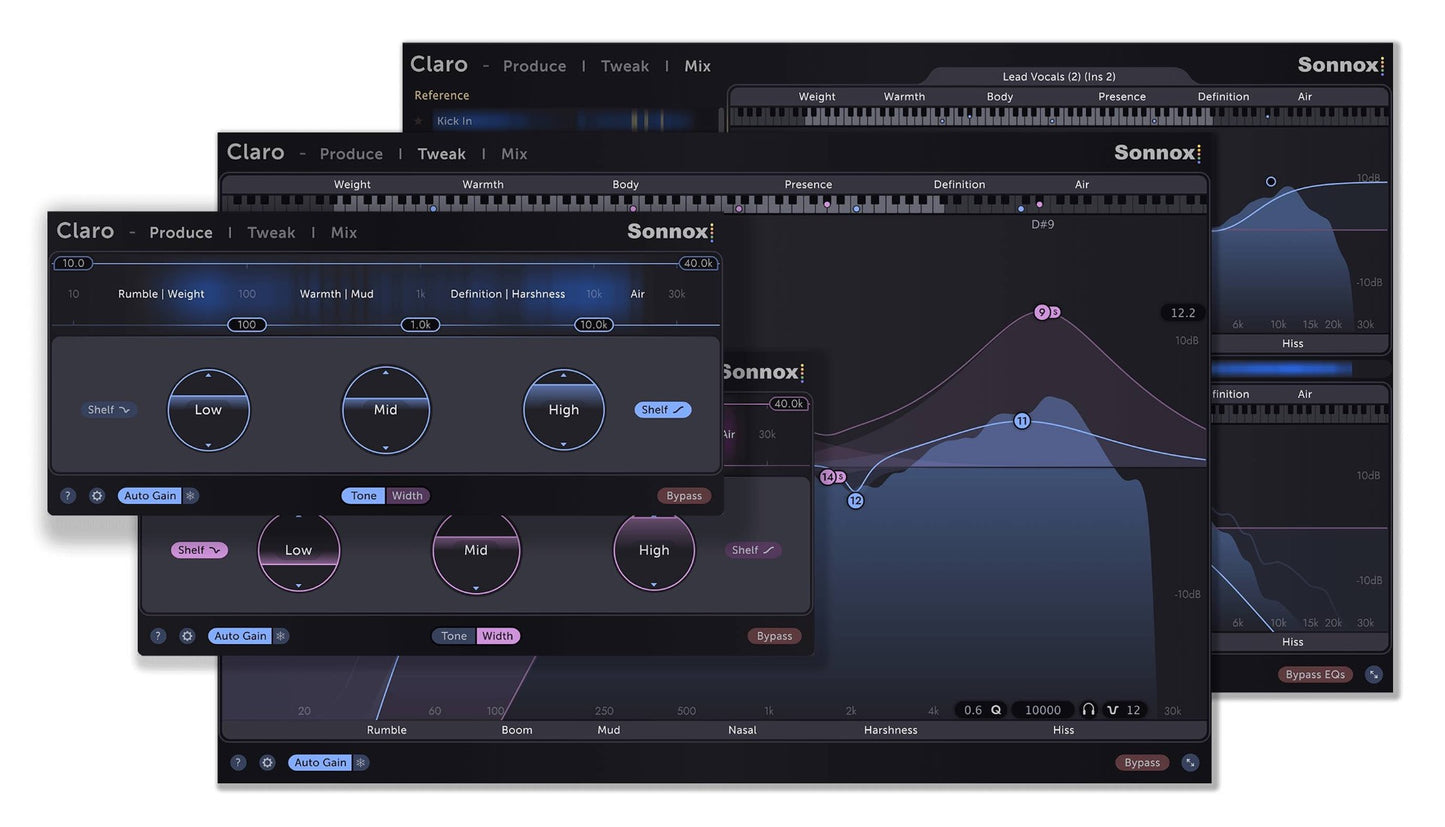1445x827 pixels.
Task: Expand the Lead Vocals (2) (Ins 2) track selector
Action: [1060, 76]
